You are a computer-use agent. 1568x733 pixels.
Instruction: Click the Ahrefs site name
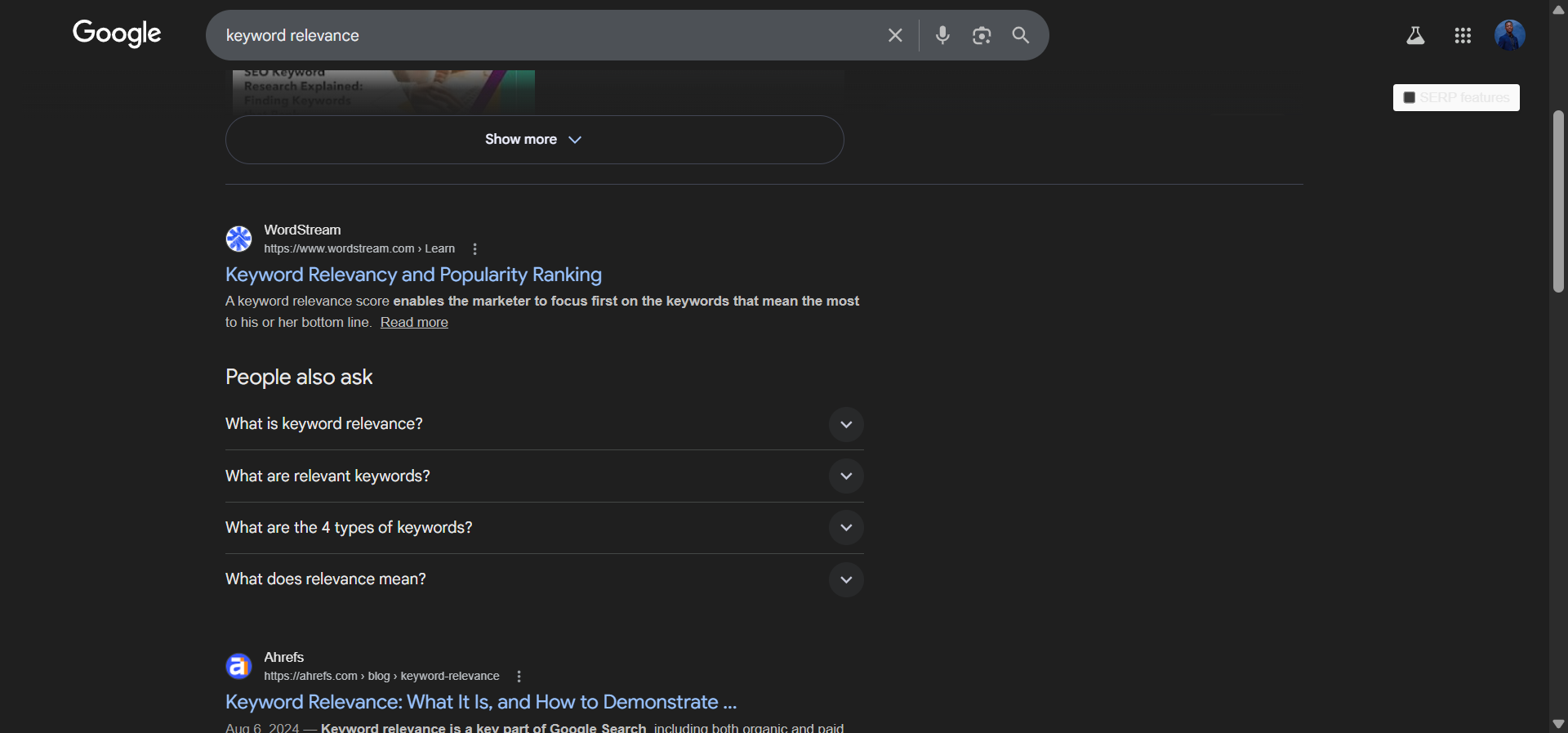283,658
